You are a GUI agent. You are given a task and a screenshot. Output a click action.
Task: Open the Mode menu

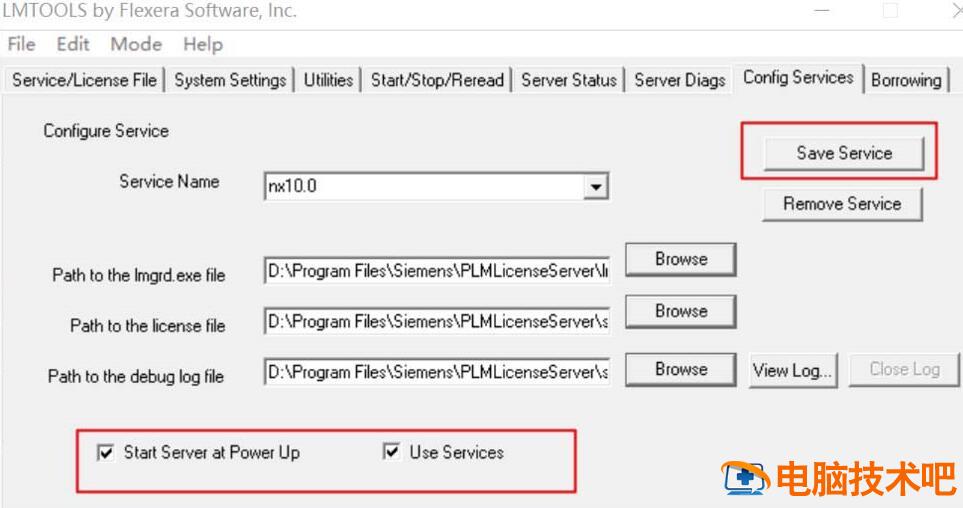[136, 44]
